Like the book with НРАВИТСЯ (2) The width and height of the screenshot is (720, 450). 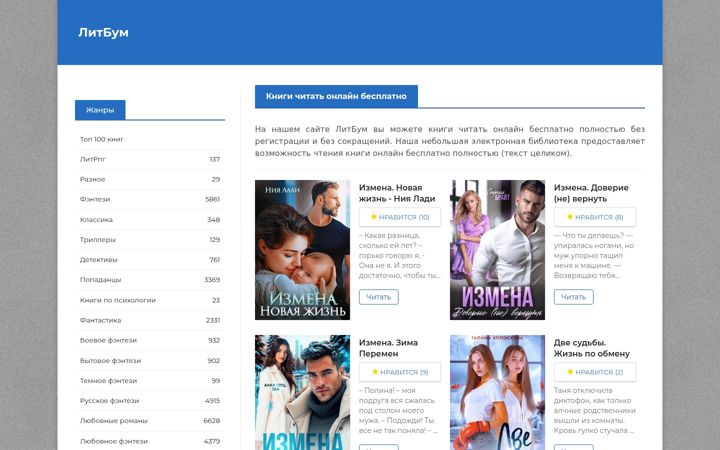pos(595,372)
